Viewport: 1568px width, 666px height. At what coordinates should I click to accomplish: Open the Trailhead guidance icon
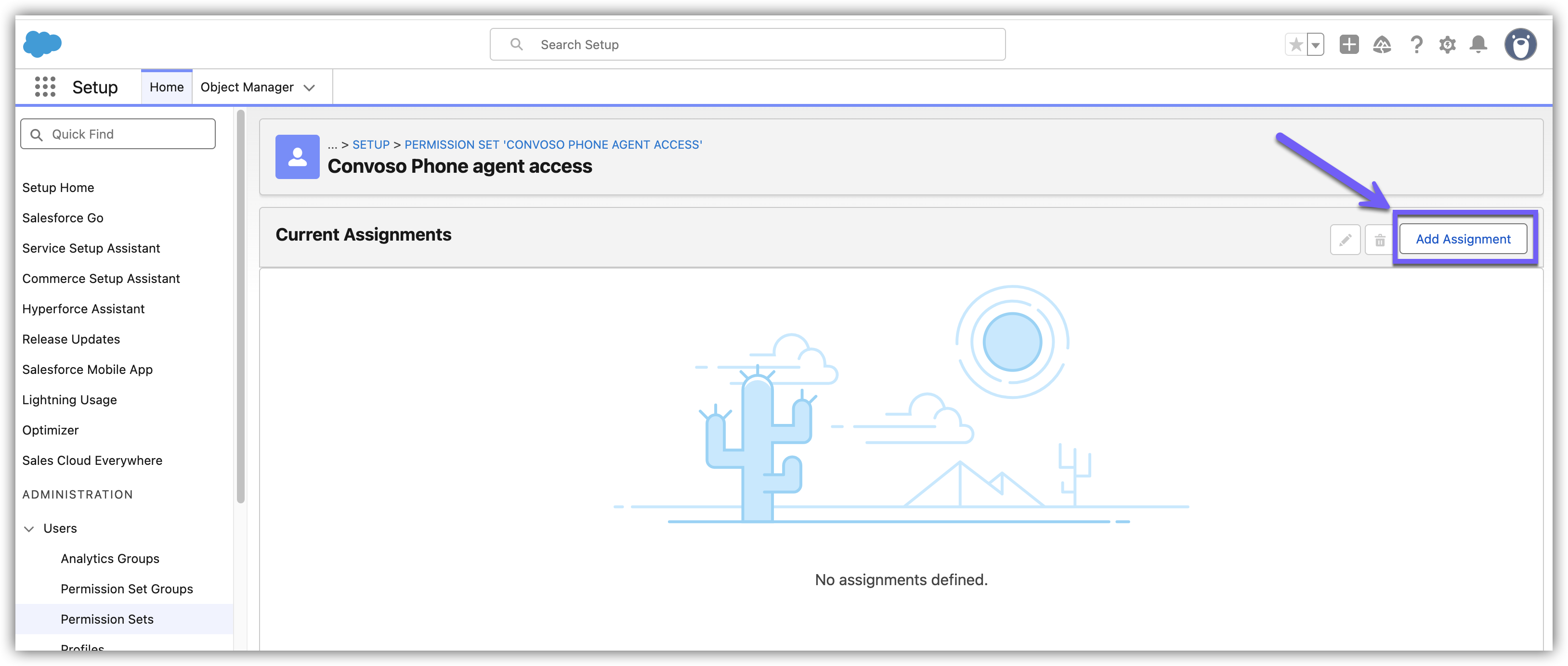(x=1382, y=44)
